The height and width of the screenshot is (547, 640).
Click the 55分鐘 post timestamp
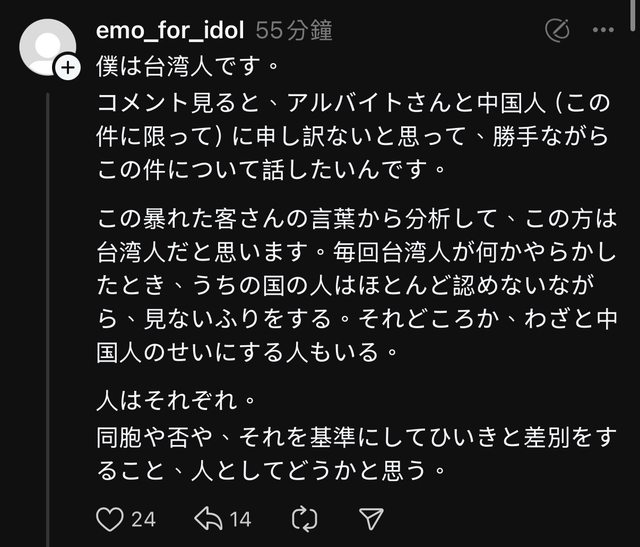click(x=293, y=31)
